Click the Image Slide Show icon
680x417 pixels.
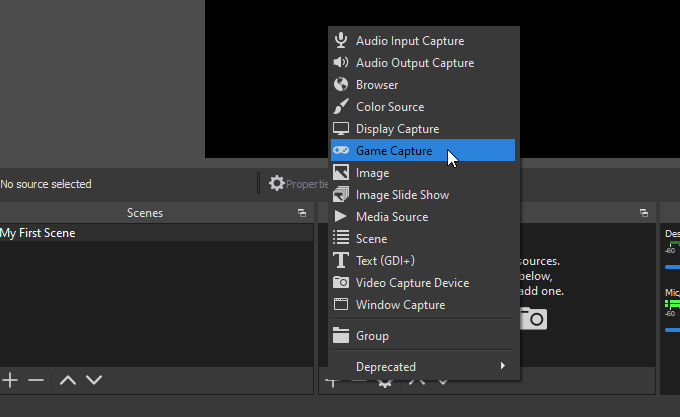click(x=341, y=195)
